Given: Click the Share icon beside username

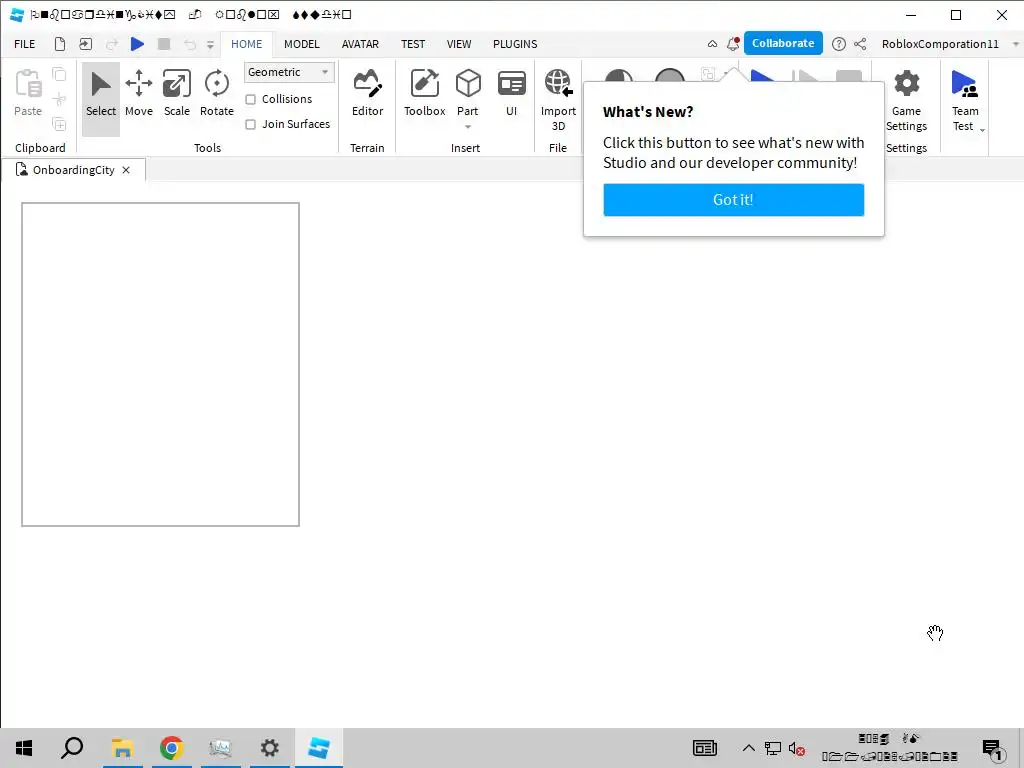Looking at the screenshot, I should point(860,44).
